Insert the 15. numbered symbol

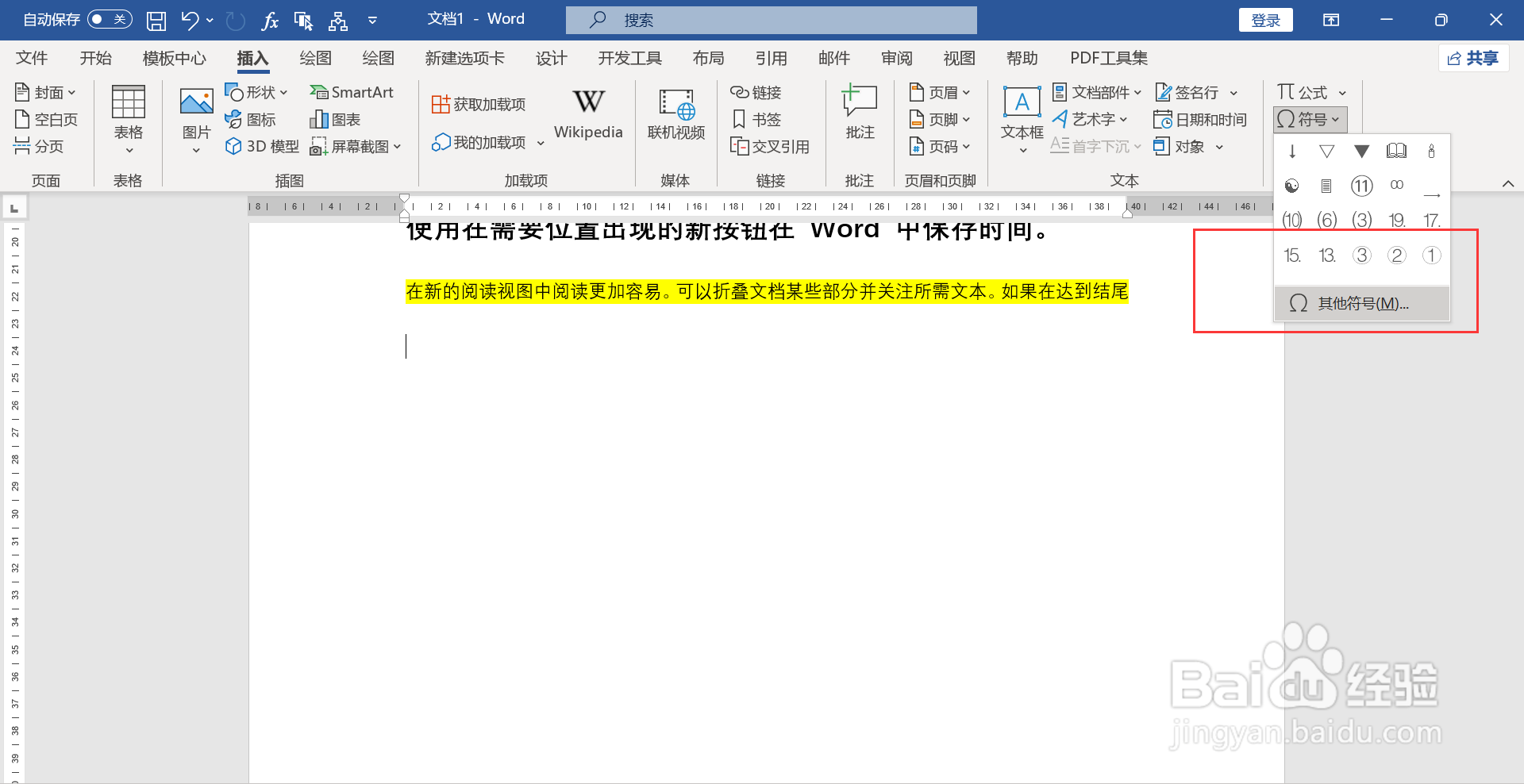[x=1292, y=255]
